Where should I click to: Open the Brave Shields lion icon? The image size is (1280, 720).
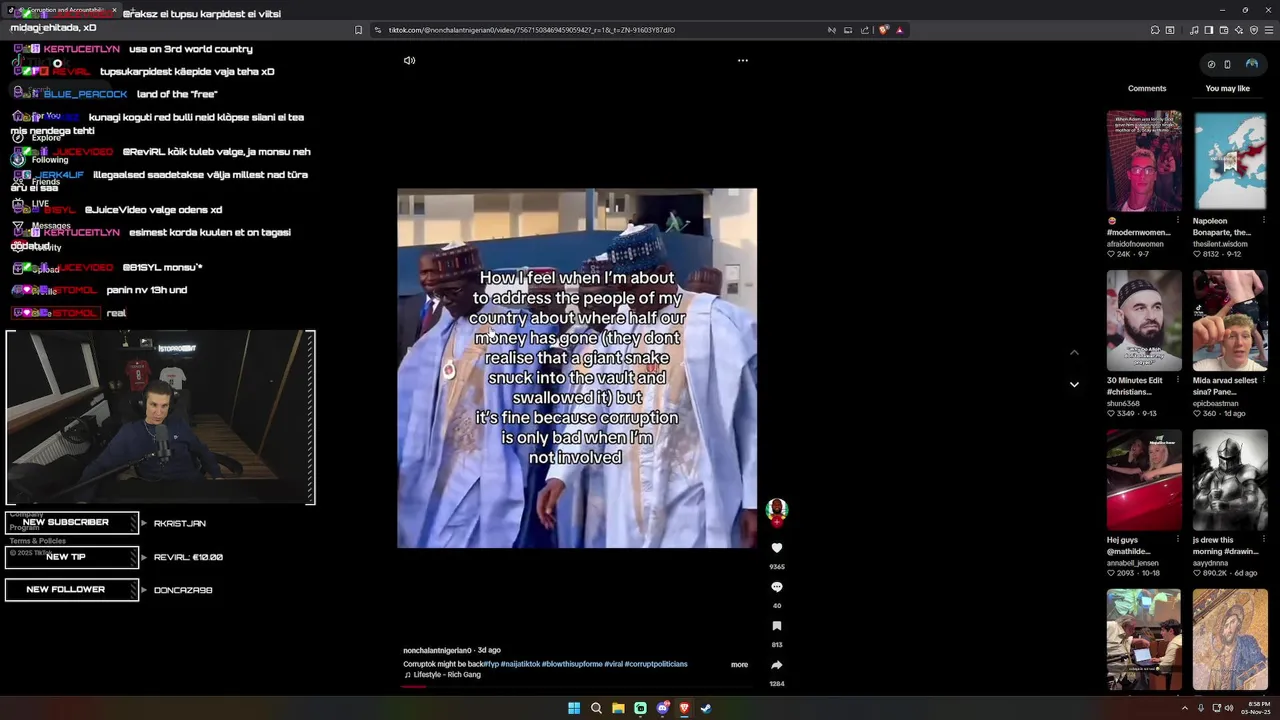point(883,30)
